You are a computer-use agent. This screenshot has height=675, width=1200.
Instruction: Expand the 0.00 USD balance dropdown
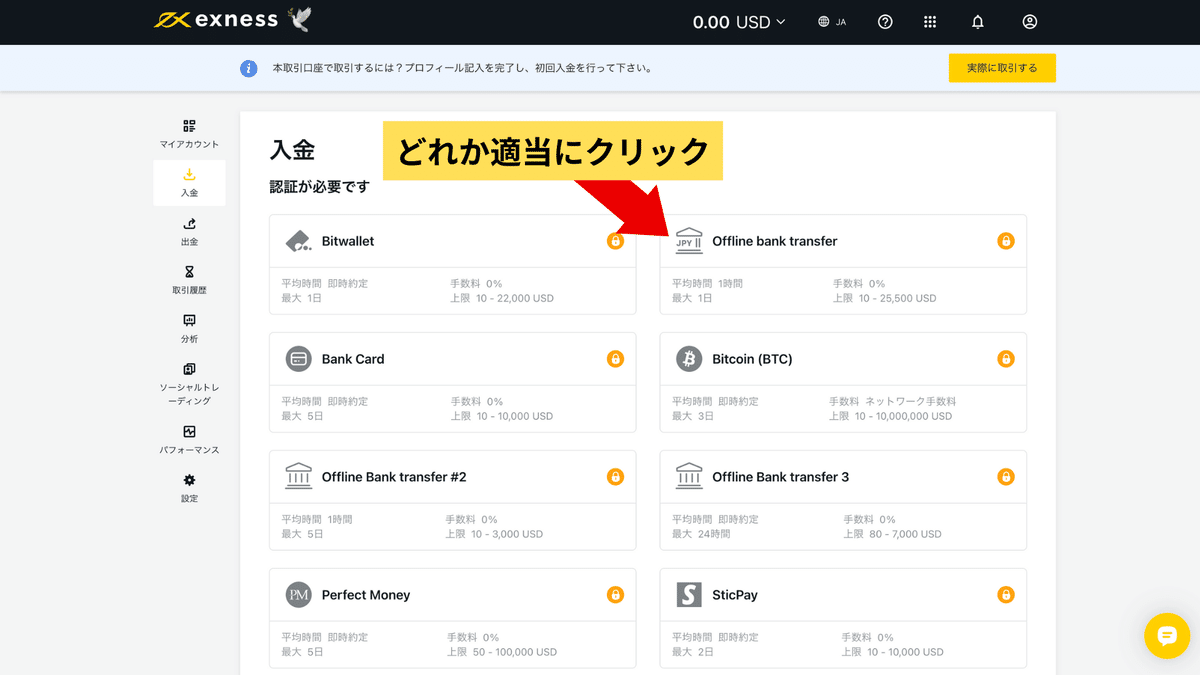pyautogui.click(x=738, y=21)
